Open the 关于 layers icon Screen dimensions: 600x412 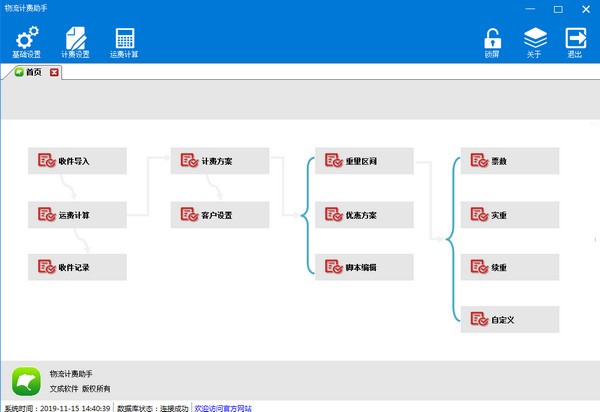tap(535, 39)
